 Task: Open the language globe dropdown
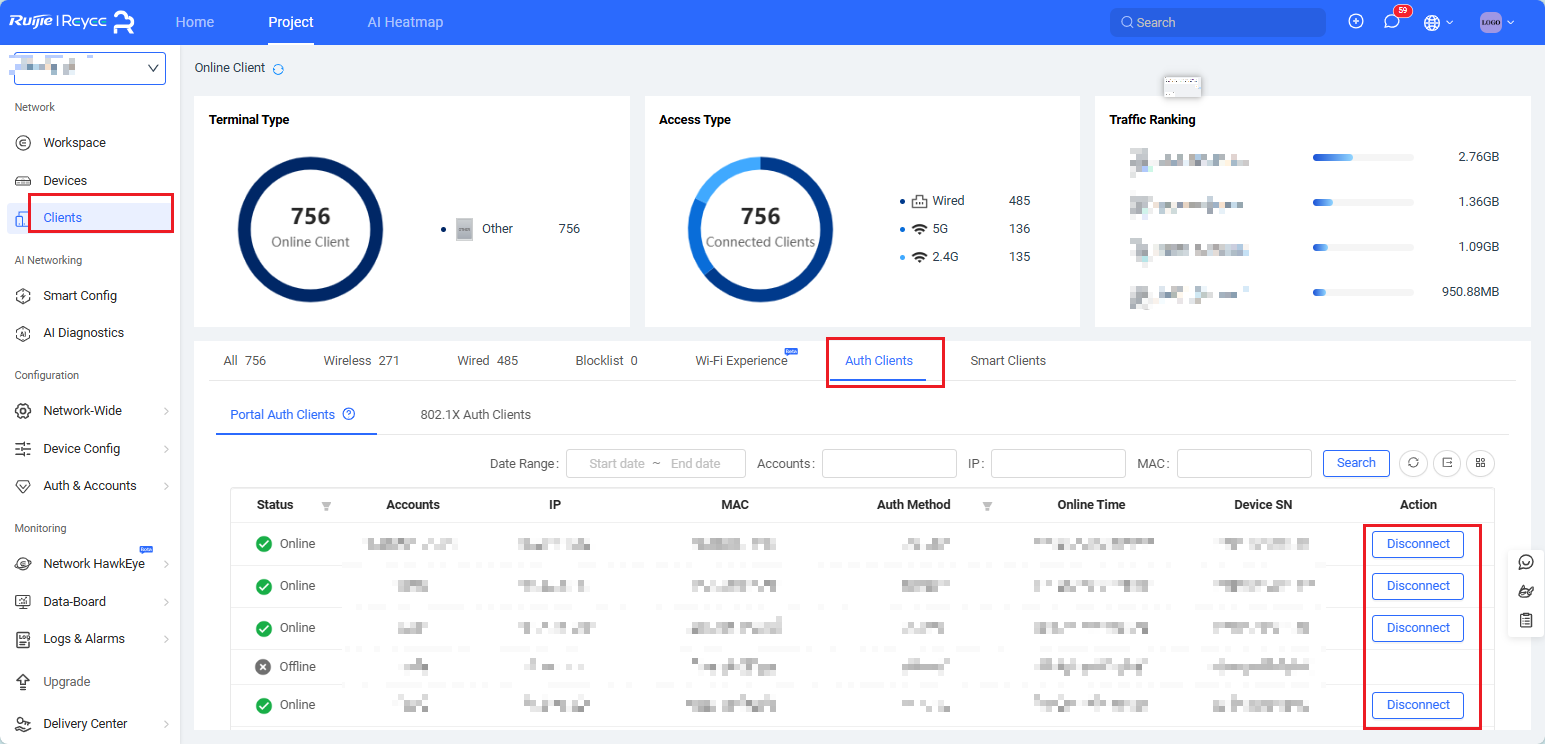[x=1438, y=22]
